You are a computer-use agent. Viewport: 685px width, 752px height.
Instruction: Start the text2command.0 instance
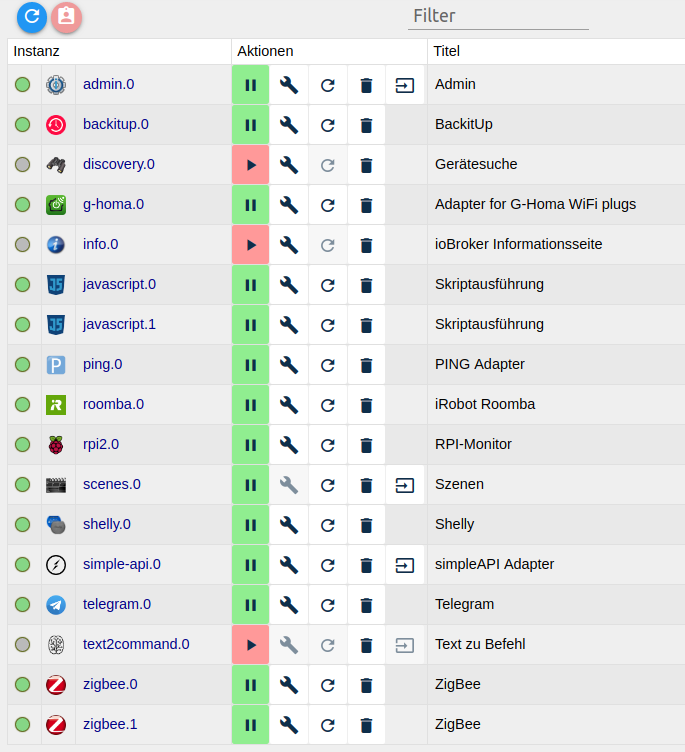point(250,645)
